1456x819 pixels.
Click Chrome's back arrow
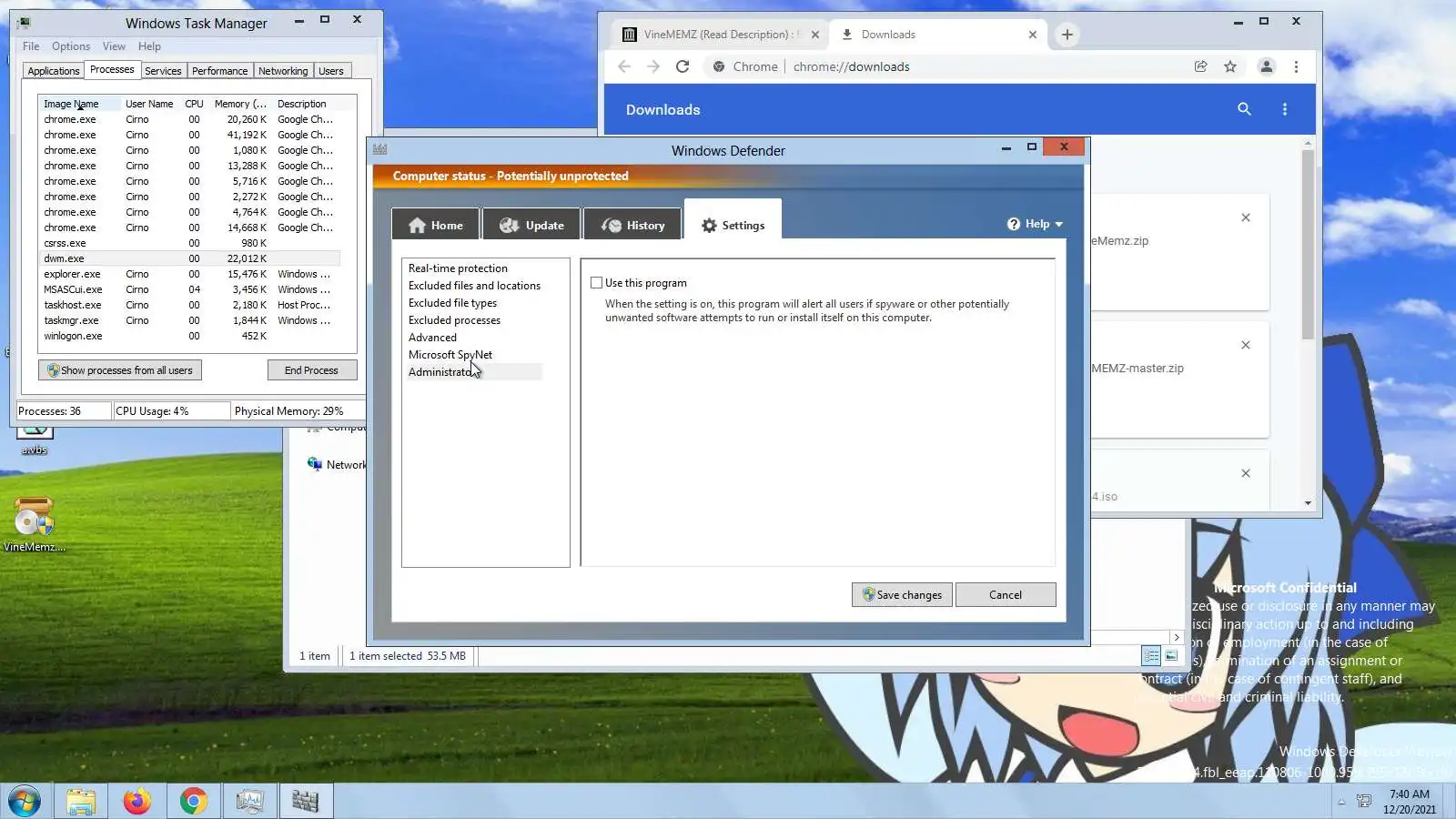pyautogui.click(x=624, y=66)
